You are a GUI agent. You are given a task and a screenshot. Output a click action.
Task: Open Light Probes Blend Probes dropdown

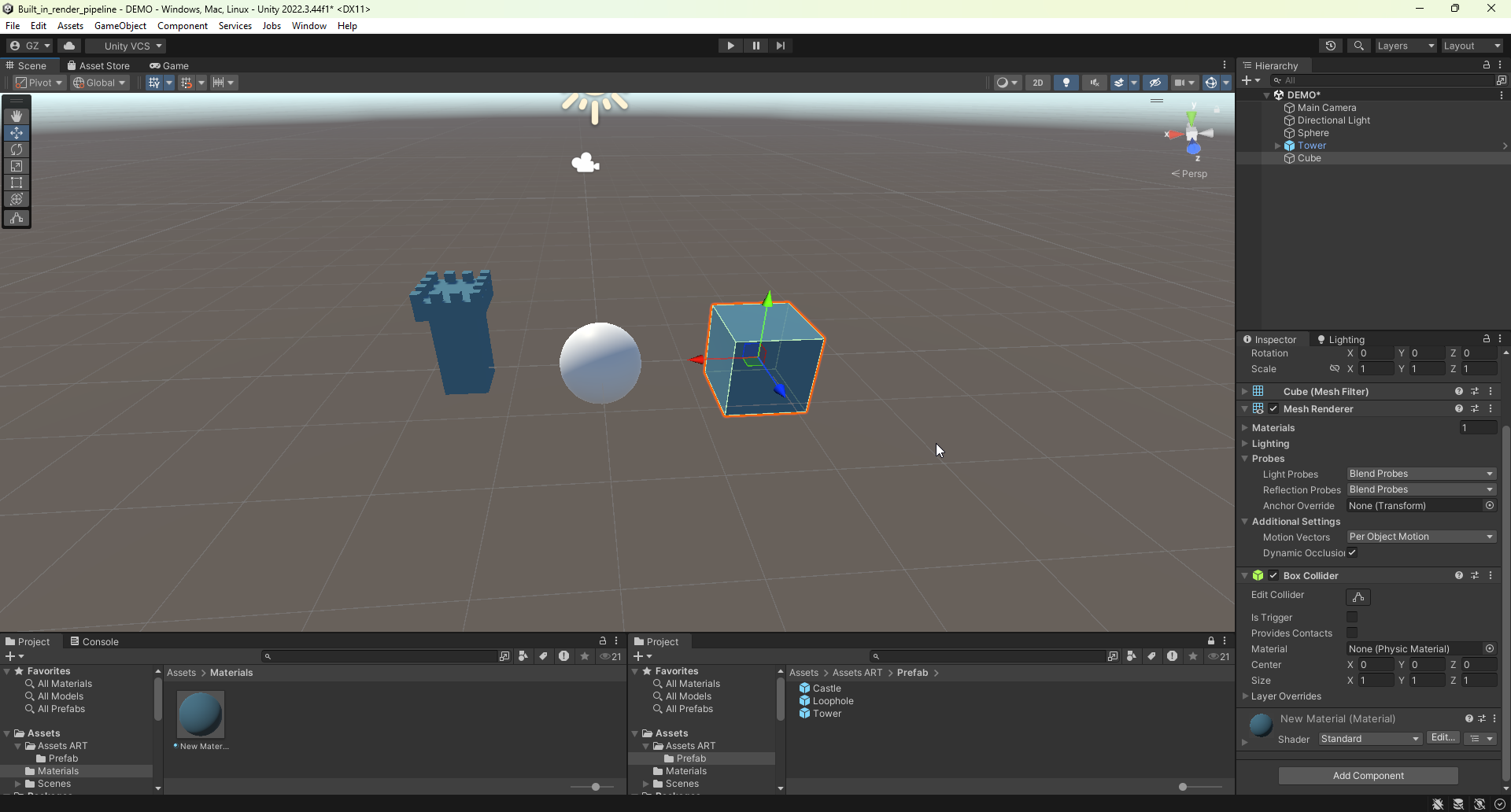tap(1421, 474)
